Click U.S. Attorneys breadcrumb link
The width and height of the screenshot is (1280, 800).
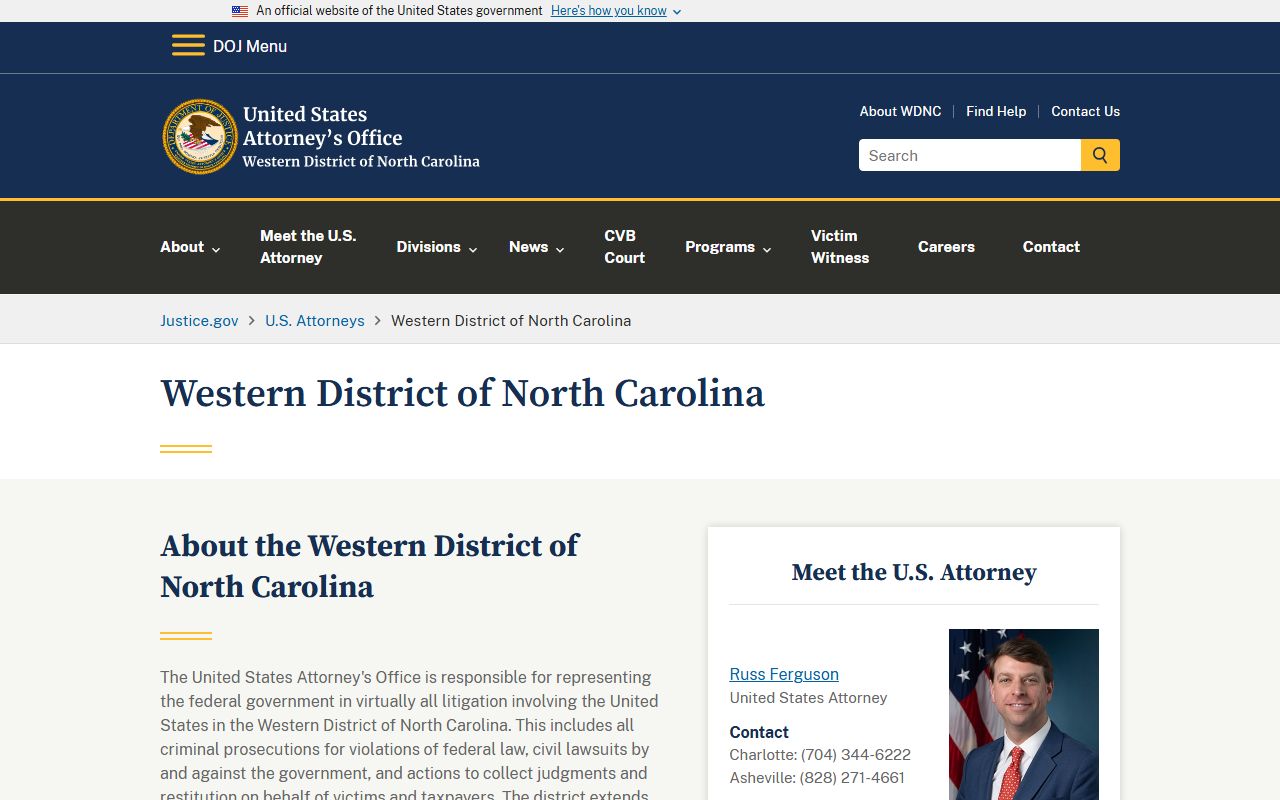pos(315,320)
